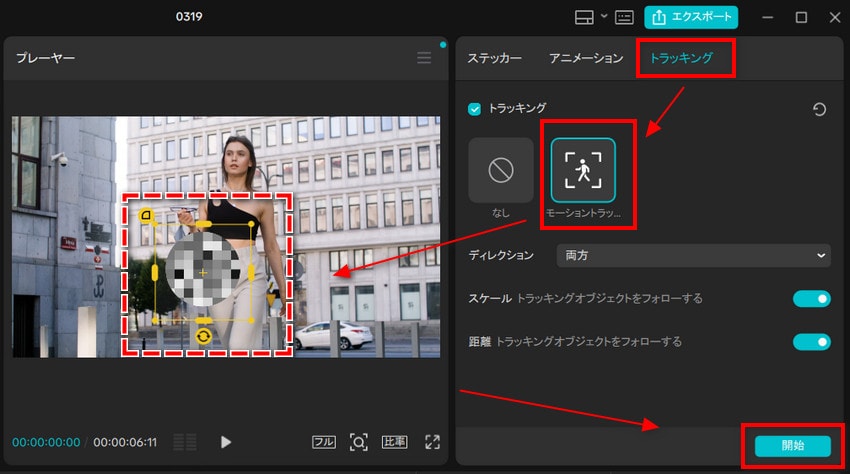Switch to the ステッカー tab
The image size is (850, 474).
(x=495, y=58)
